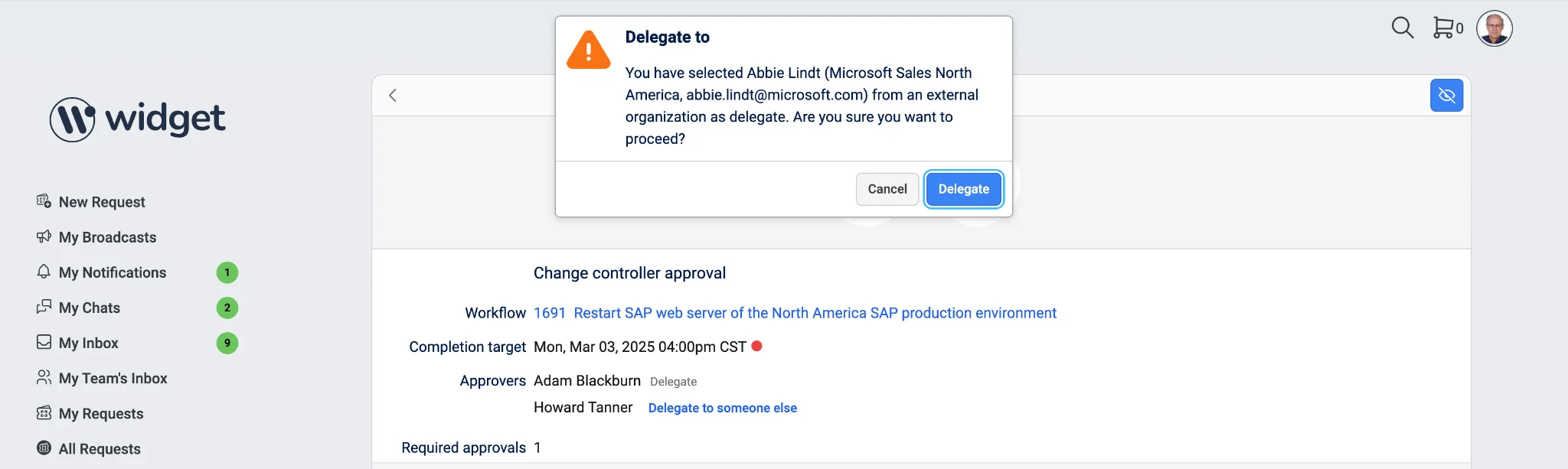Go back with the left chevron
The width and height of the screenshot is (1568, 469).
pos(393,96)
